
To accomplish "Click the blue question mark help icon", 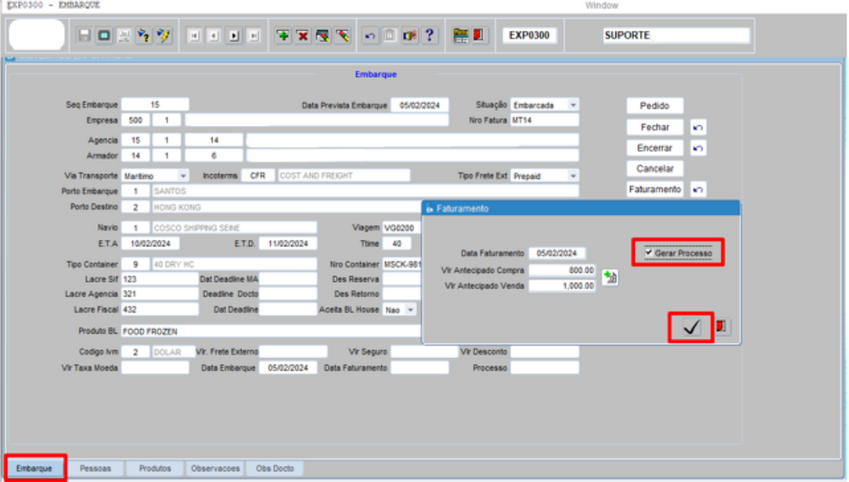I will point(430,35).
